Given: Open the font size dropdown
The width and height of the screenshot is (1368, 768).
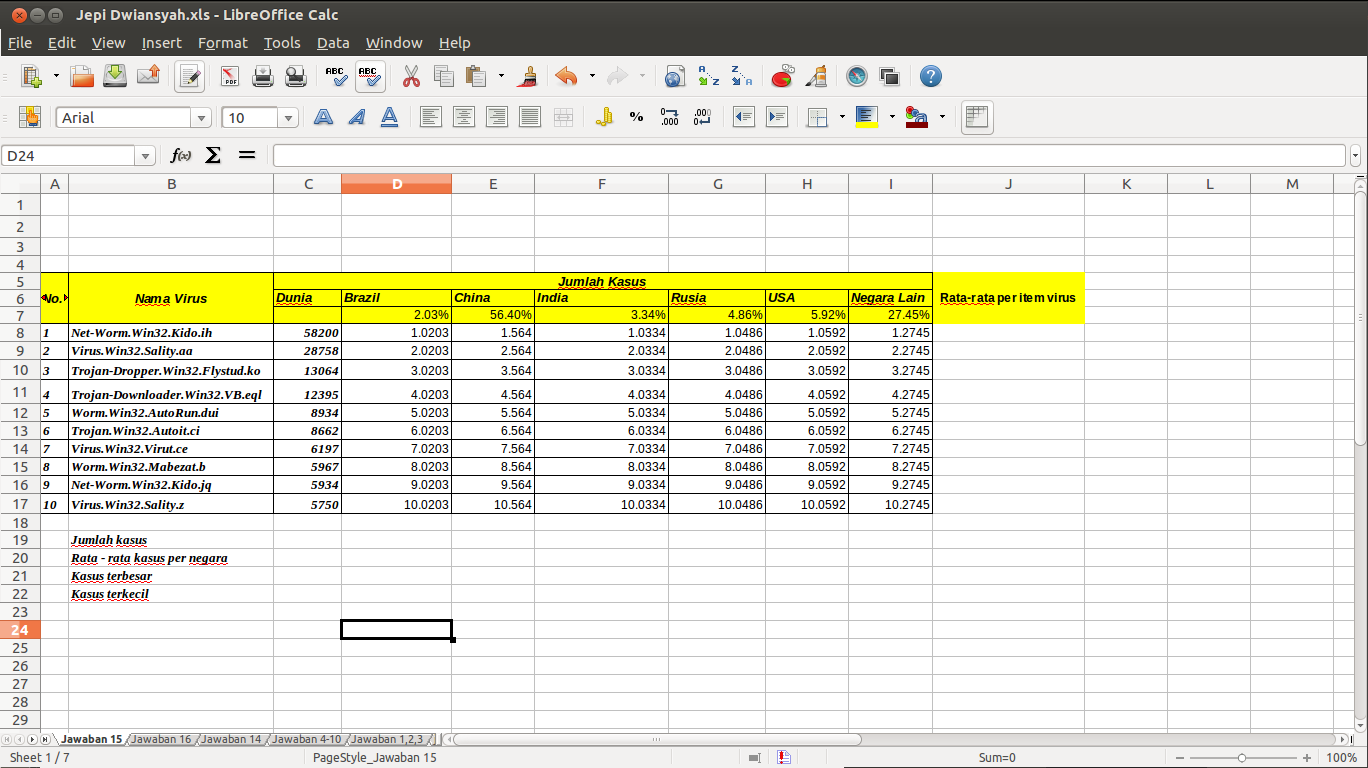Looking at the screenshot, I should (x=287, y=117).
